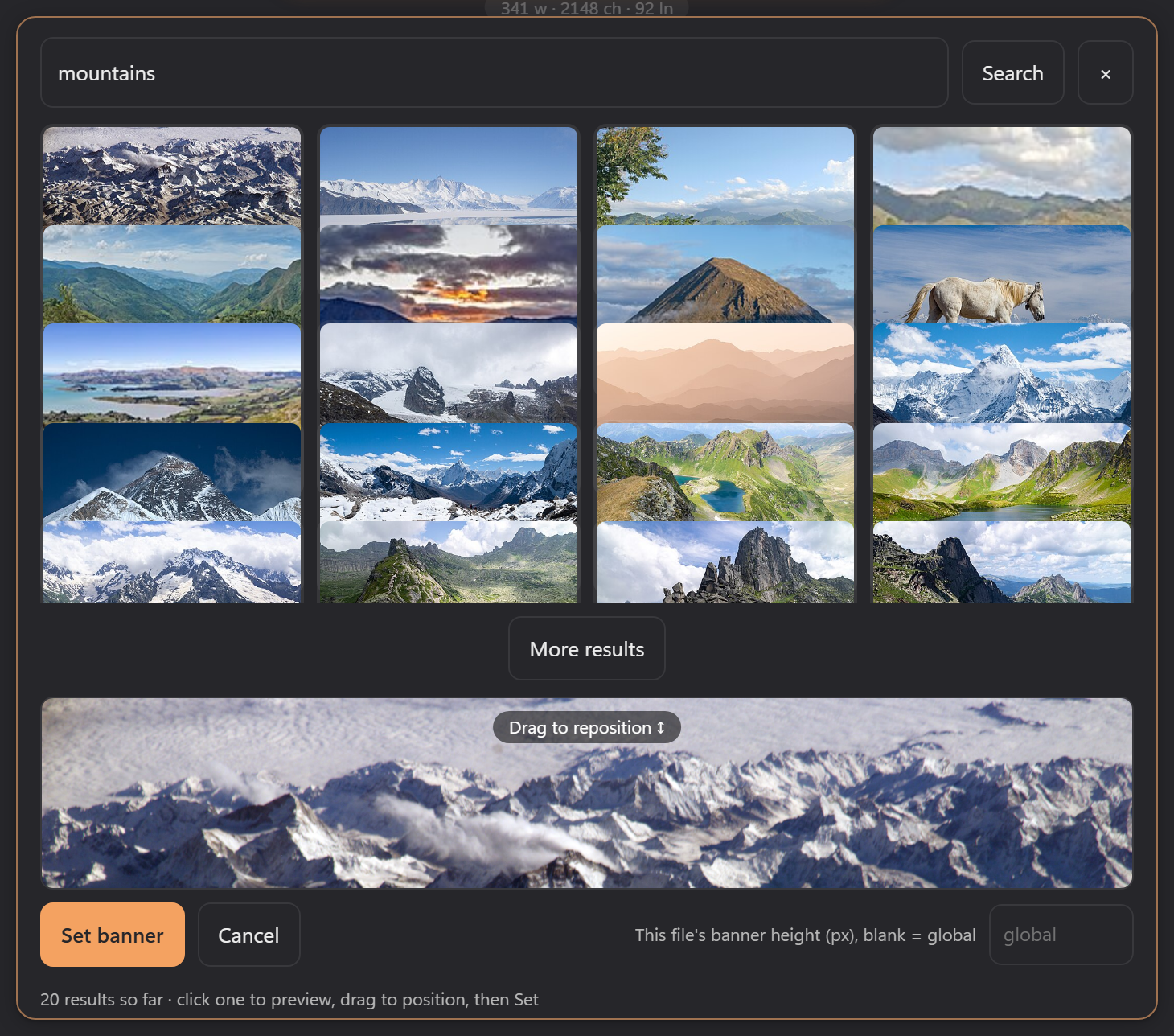Screen dimensions: 1174x1036
Task: Cancel the banner selection
Action: pyautogui.click(x=249, y=935)
